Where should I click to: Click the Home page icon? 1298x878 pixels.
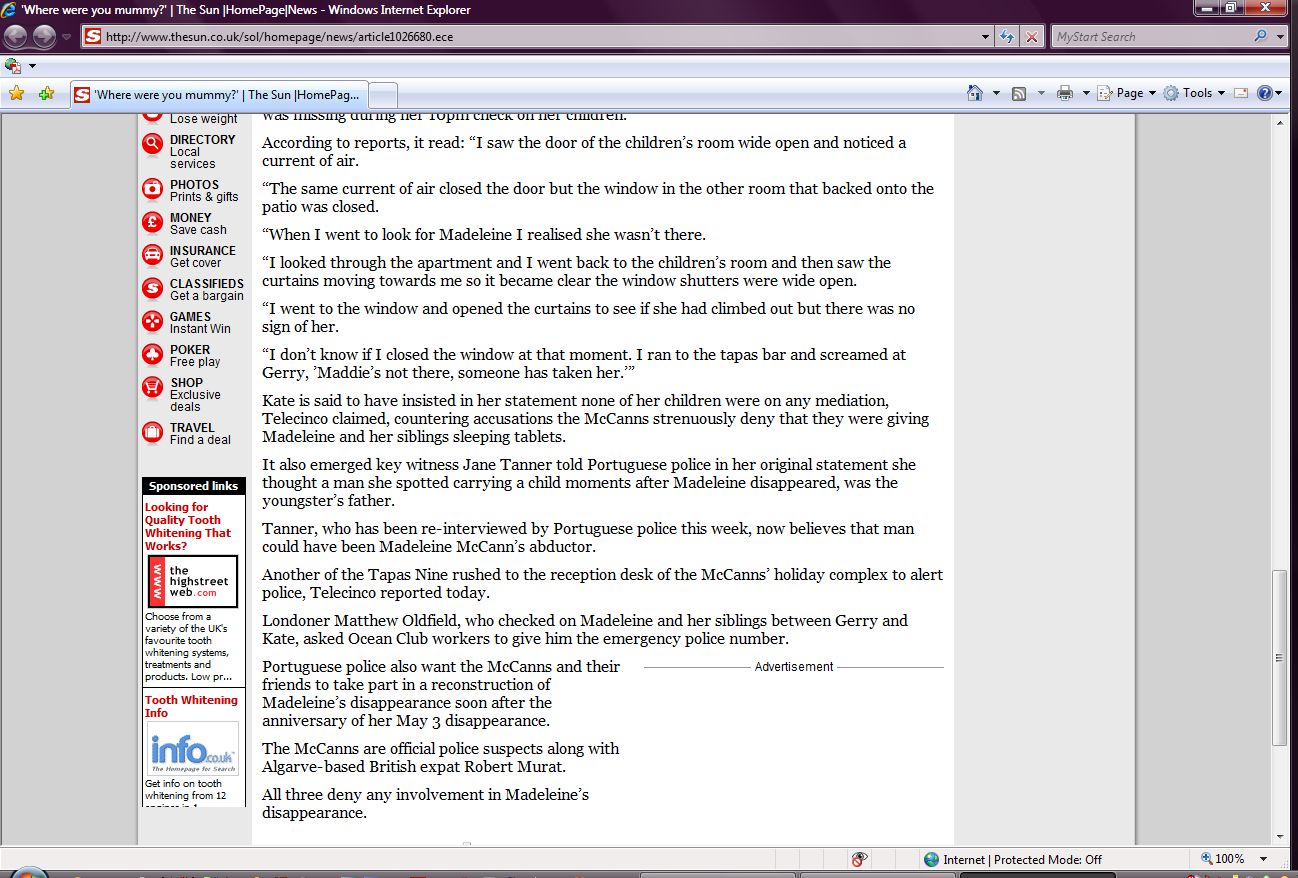click(x=975, y=93)
